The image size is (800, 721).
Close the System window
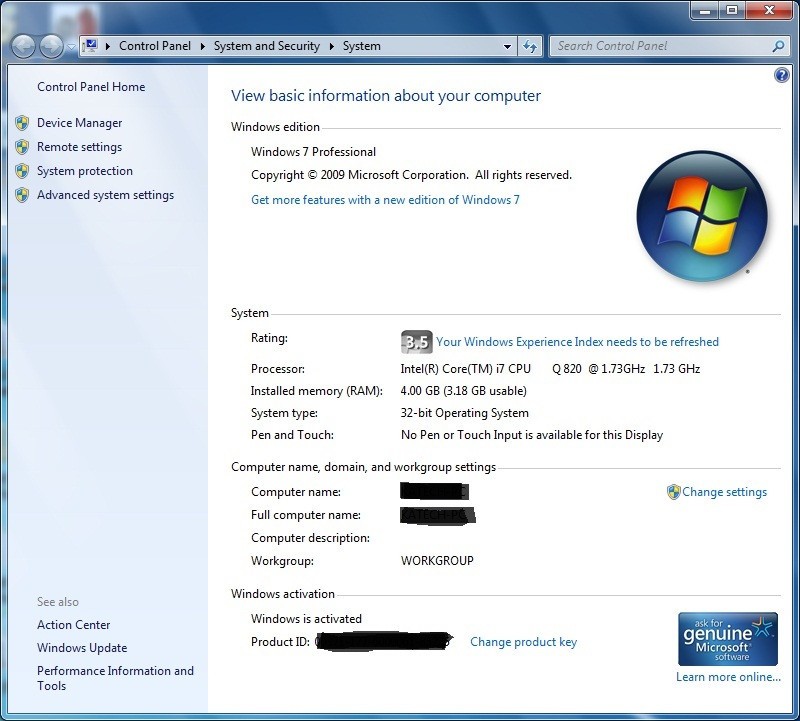click(x=769, y=11)
